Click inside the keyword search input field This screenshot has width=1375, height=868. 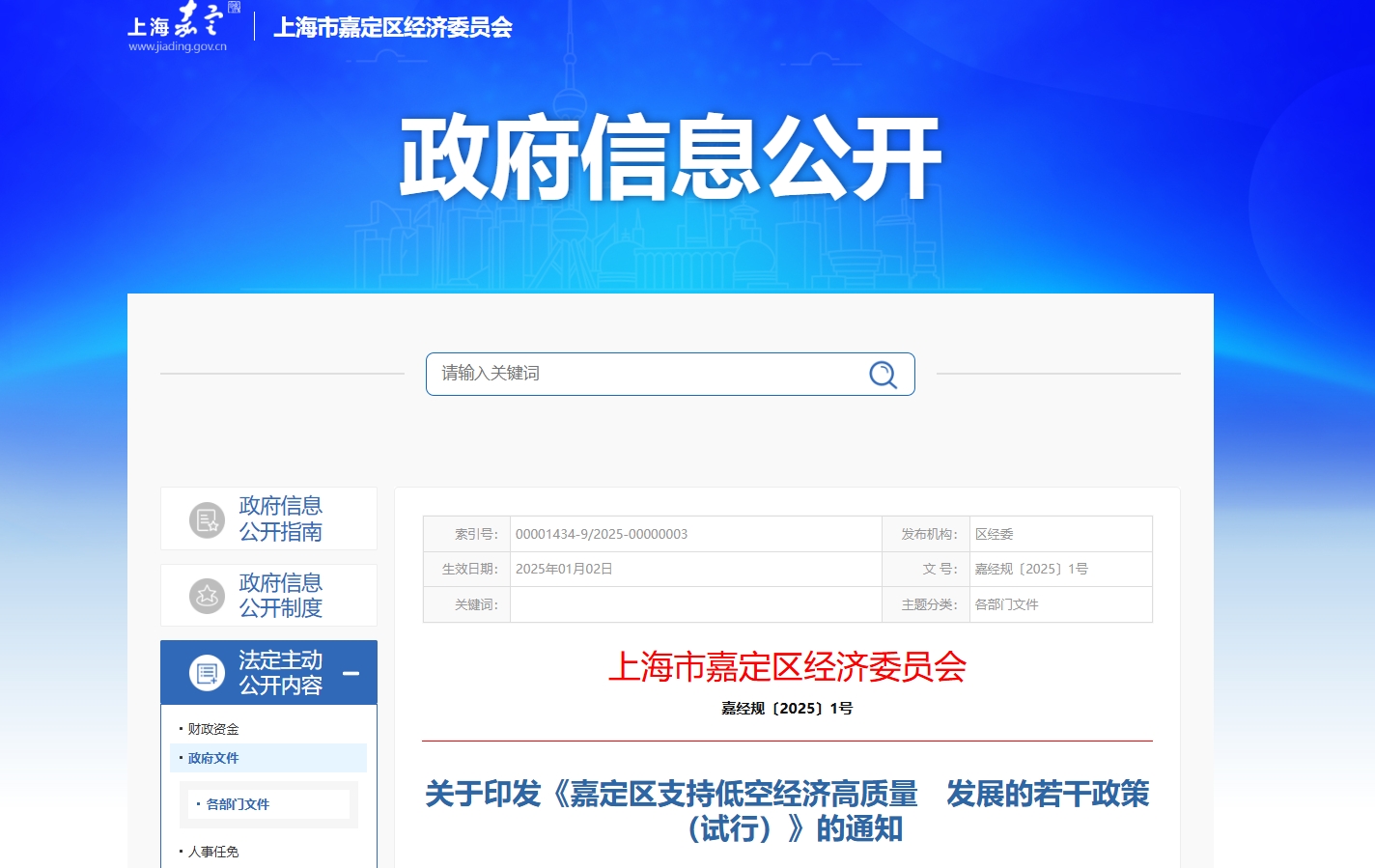point(628,374)
